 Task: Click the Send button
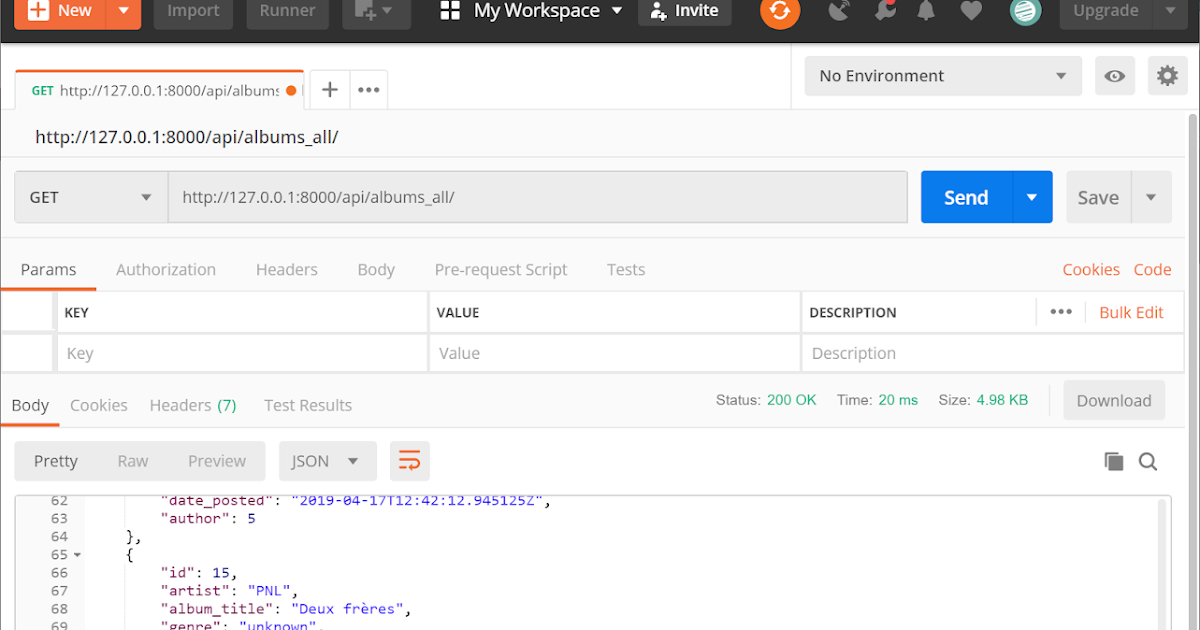click(965, 197)
